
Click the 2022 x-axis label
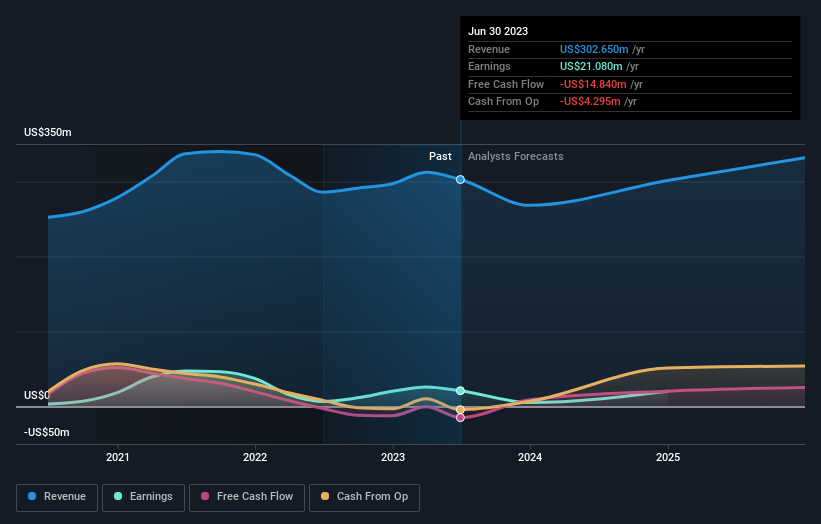coord(255,457)
